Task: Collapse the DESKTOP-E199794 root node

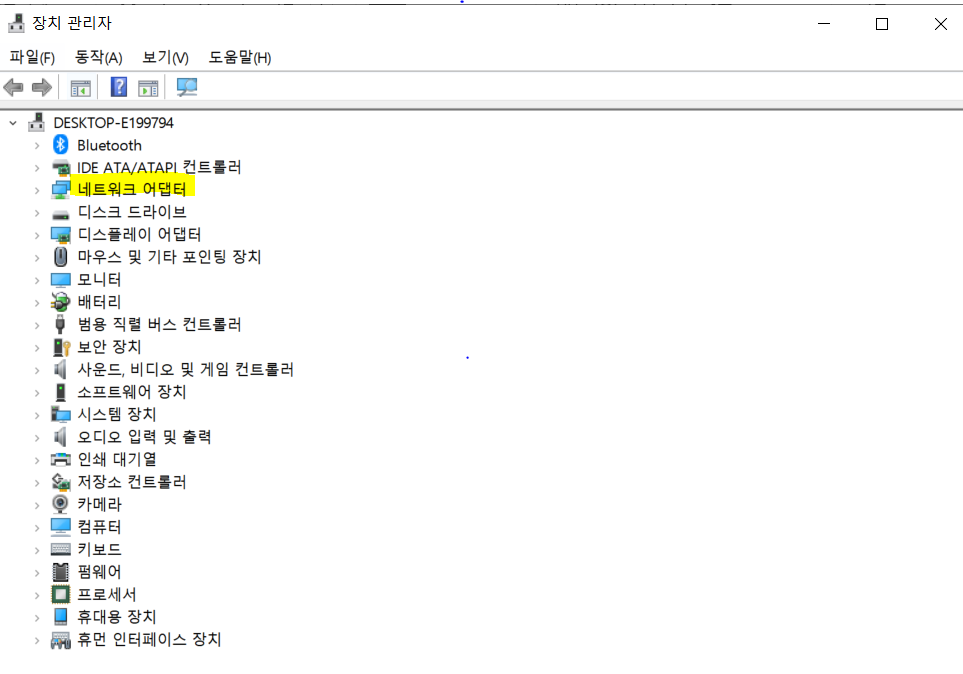Action: pyautogui.click(x=13, y=123)
